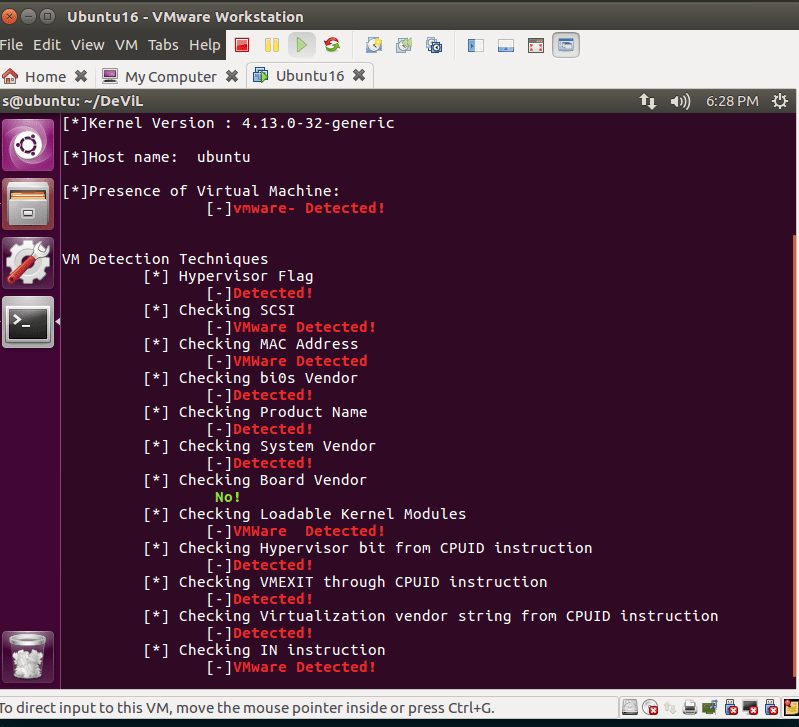Click the sound card status icon

(710, 707)
